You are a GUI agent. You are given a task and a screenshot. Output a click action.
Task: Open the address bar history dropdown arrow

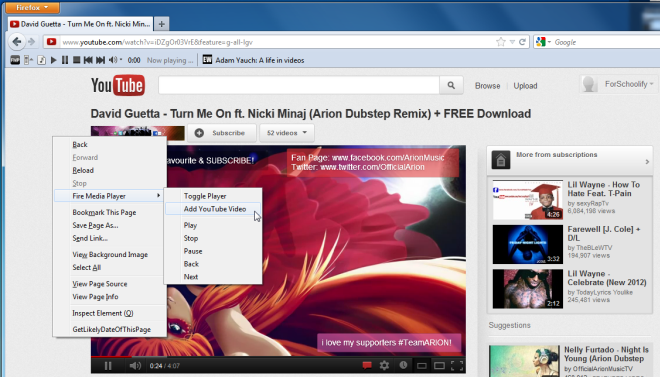click(x=512, y=42)
